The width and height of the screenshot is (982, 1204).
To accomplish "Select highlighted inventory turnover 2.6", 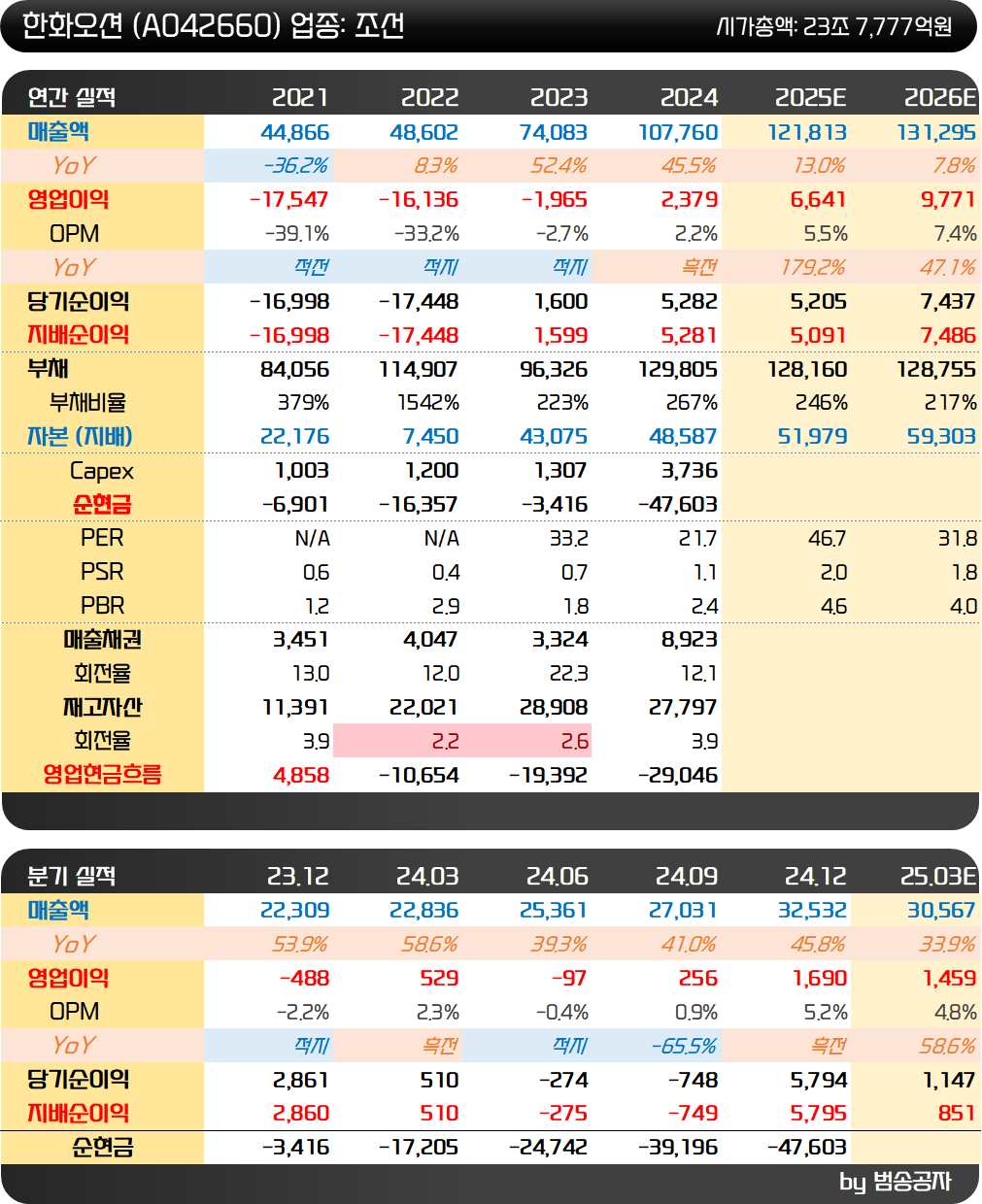I will [x=574, y=742].
